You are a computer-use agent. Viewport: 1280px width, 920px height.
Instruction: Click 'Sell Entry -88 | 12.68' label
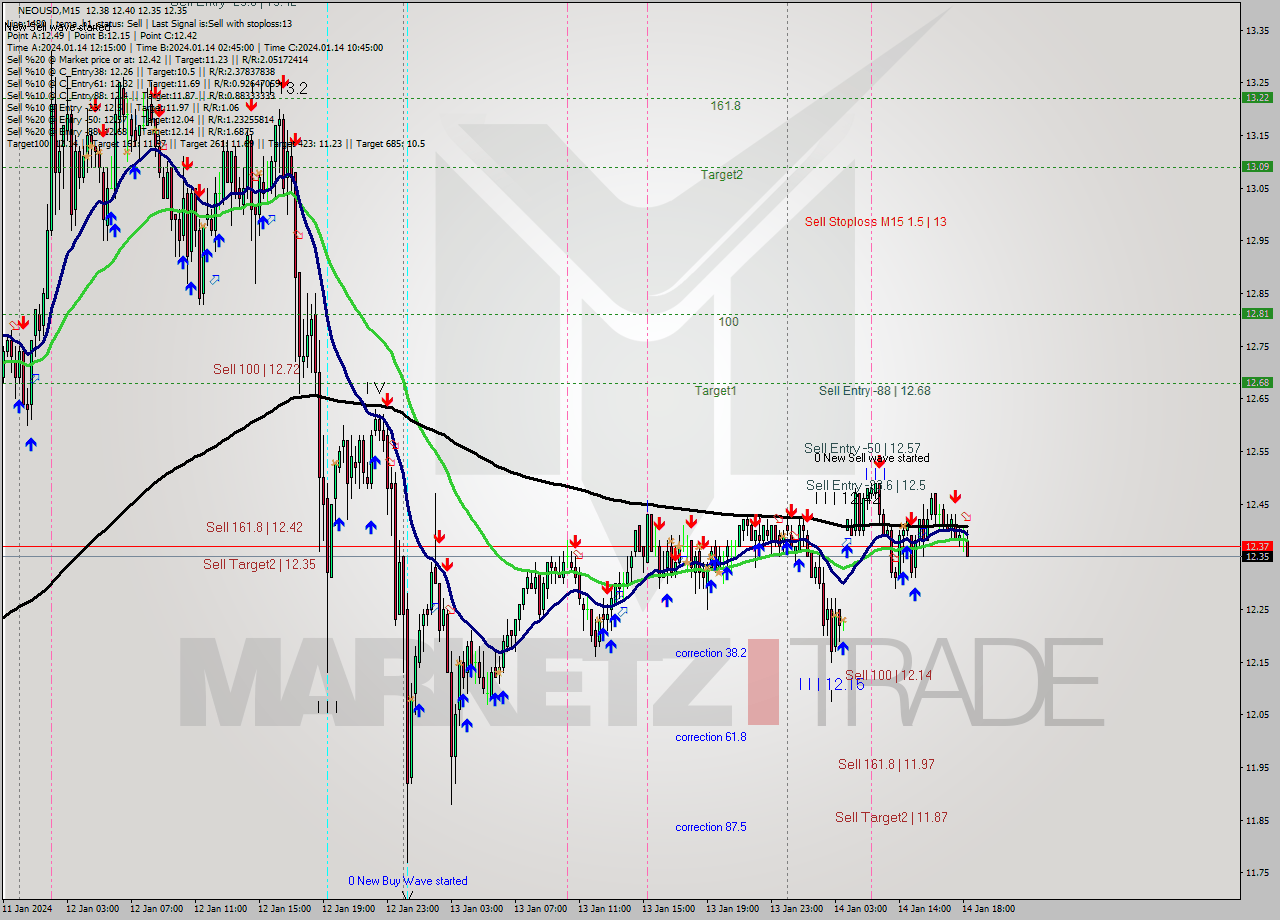pyautogui.click(x=874, y=391)
